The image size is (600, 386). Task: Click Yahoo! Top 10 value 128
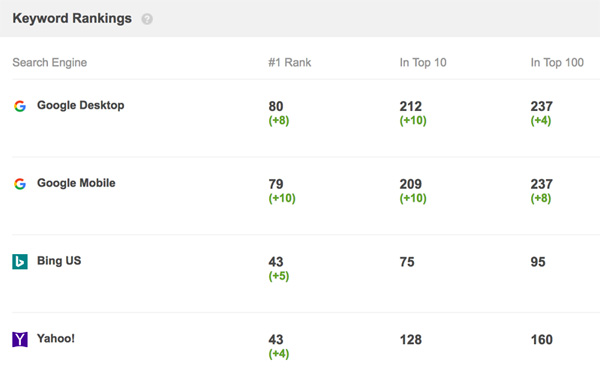click(x=411, y=340)
